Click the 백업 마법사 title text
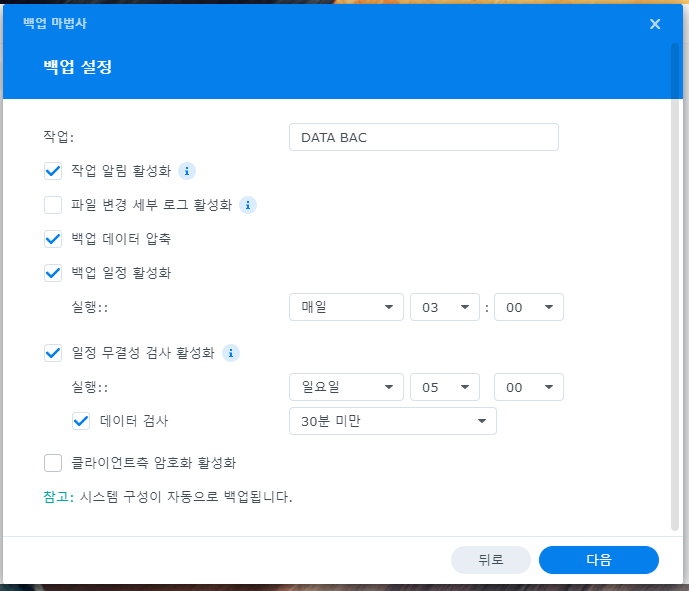 (55, 23)
